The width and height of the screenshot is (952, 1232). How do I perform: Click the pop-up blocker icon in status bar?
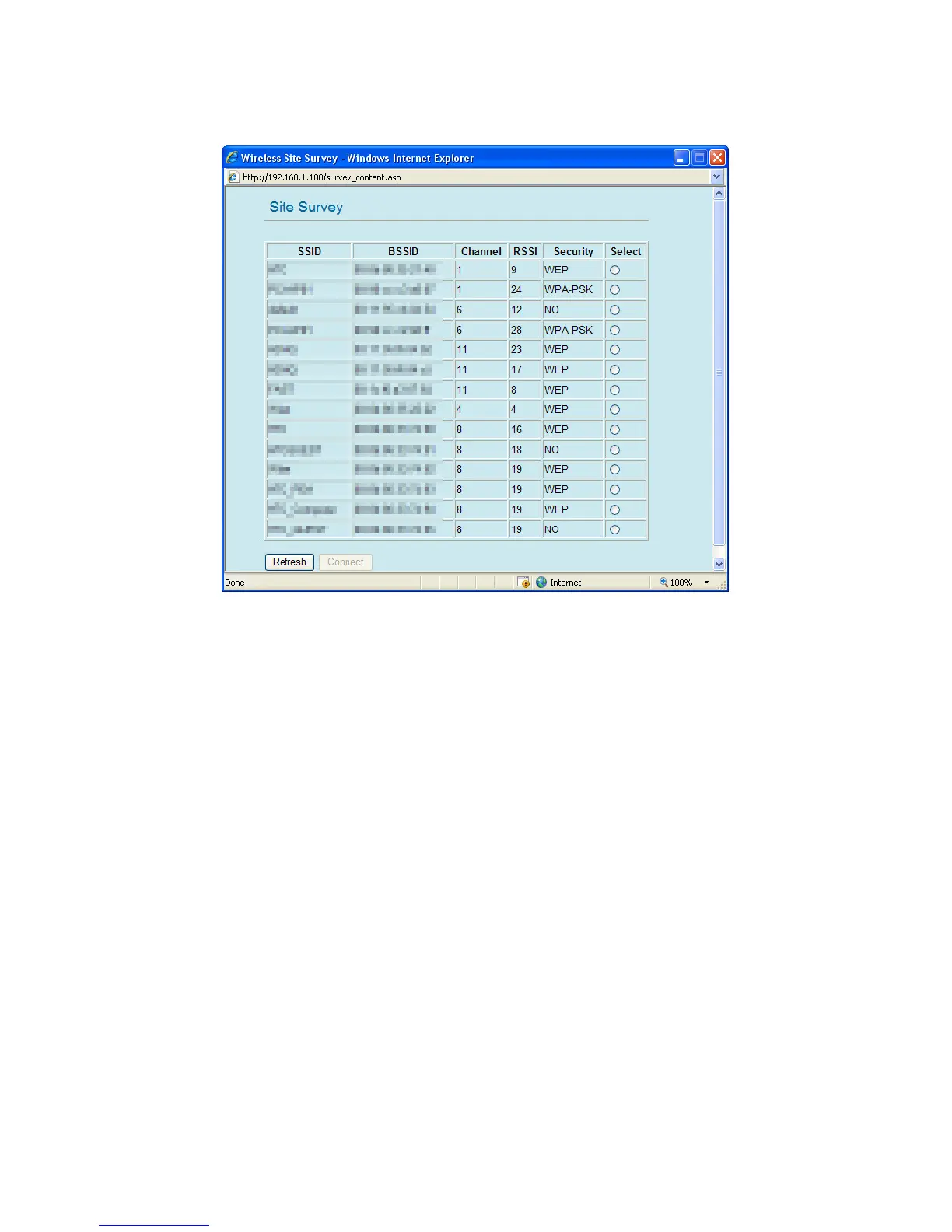click(x=523, y=583)
